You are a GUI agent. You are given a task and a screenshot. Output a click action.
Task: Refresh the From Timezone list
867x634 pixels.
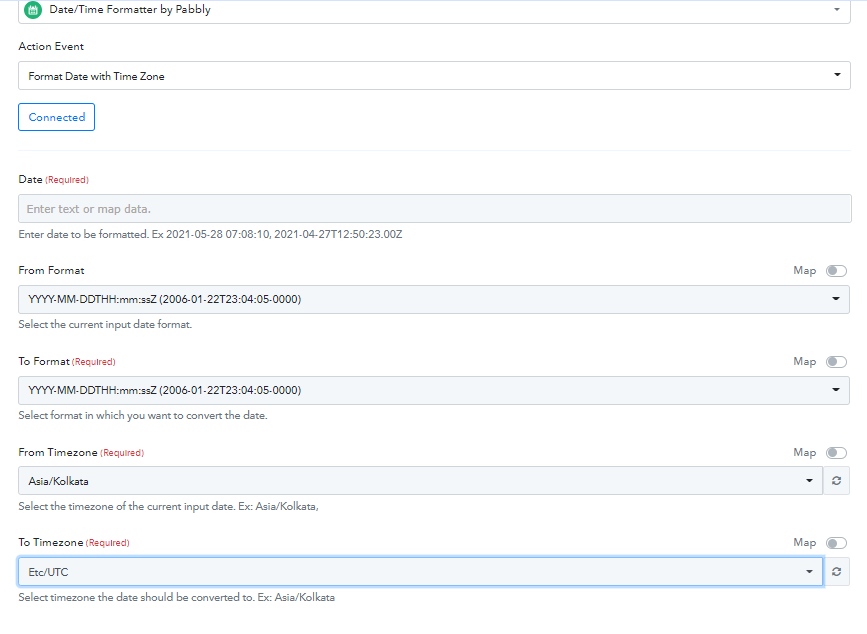837,481
